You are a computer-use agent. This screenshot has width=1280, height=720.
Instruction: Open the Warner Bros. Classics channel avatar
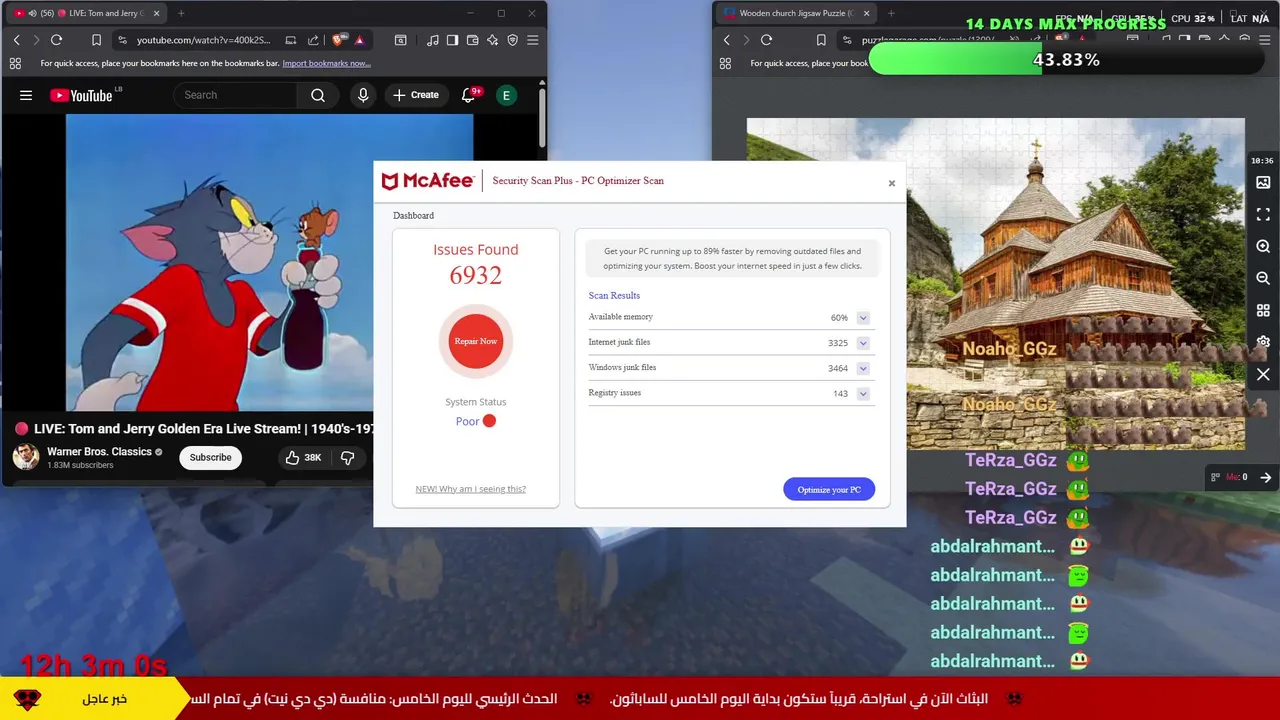point(26,457)
